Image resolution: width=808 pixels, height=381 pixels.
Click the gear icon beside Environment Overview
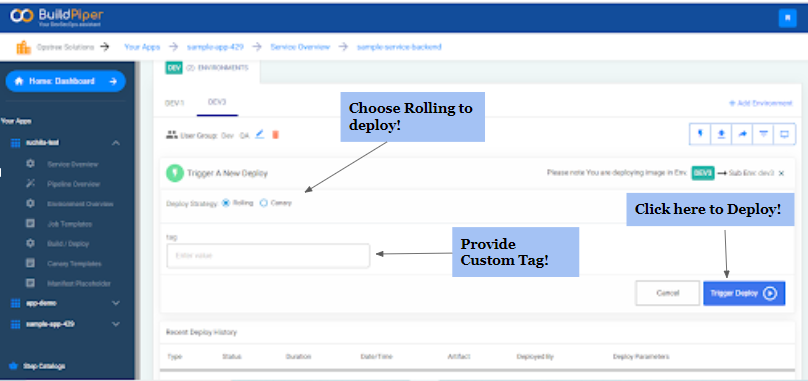click(30, 204)
